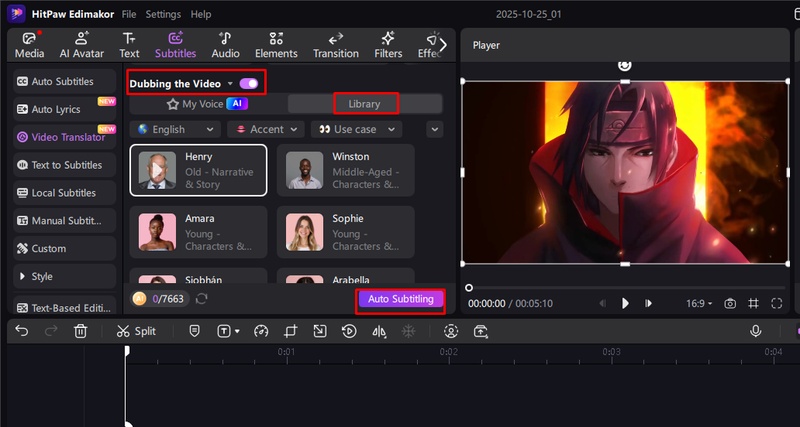This screenshot has width=800, height=427.
Task: Open the reverse playback tool
Action: [x=349, y=331]
